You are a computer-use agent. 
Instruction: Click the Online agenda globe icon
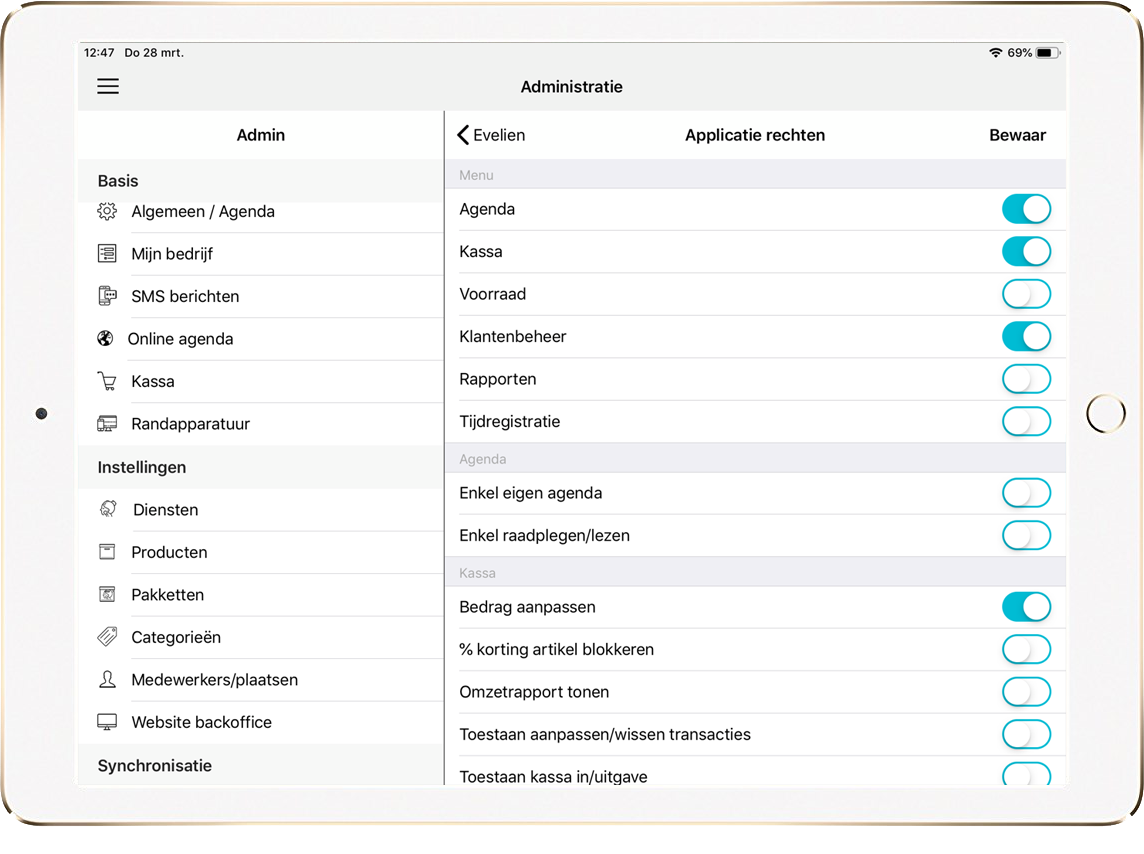pos(106,338)
